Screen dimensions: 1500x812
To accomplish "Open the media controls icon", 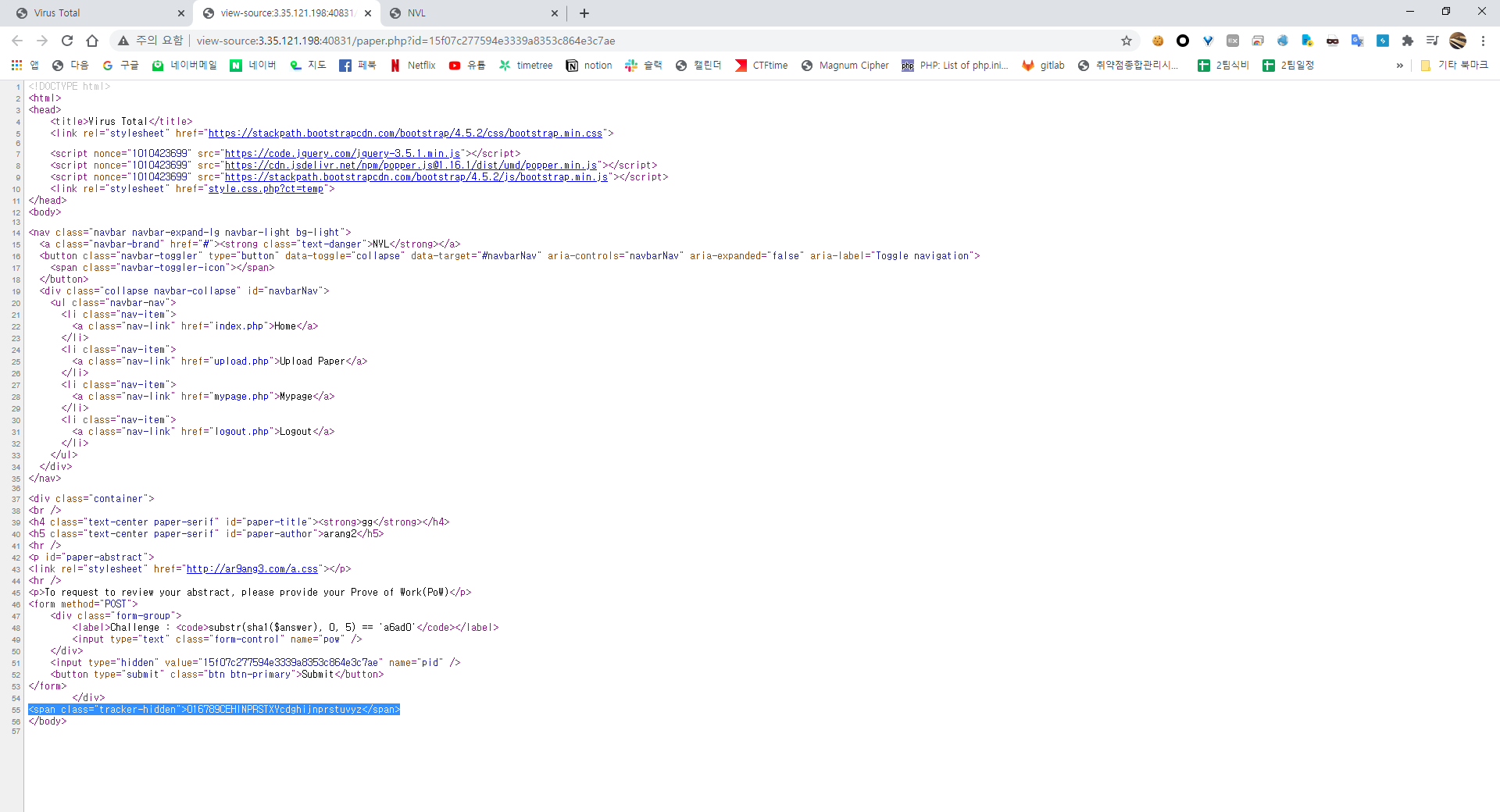I will (1432, 41).
